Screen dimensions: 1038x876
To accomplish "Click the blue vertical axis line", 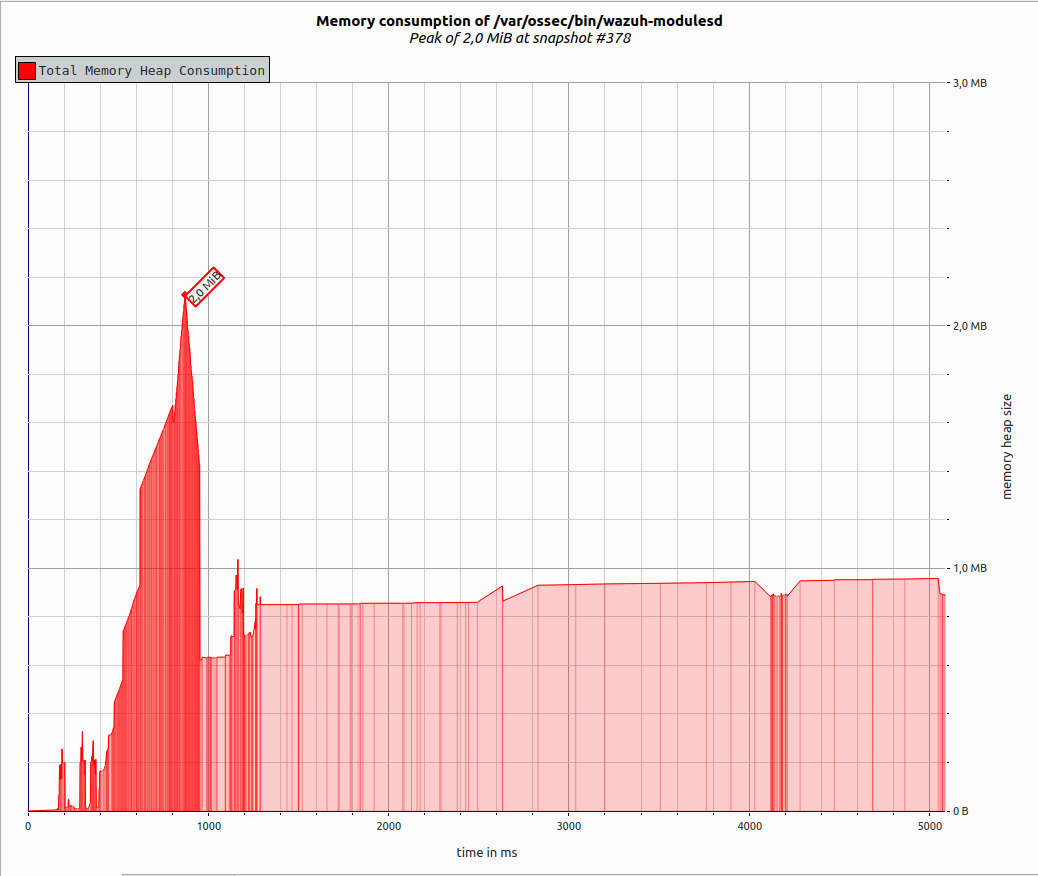I will coord(30,450).
